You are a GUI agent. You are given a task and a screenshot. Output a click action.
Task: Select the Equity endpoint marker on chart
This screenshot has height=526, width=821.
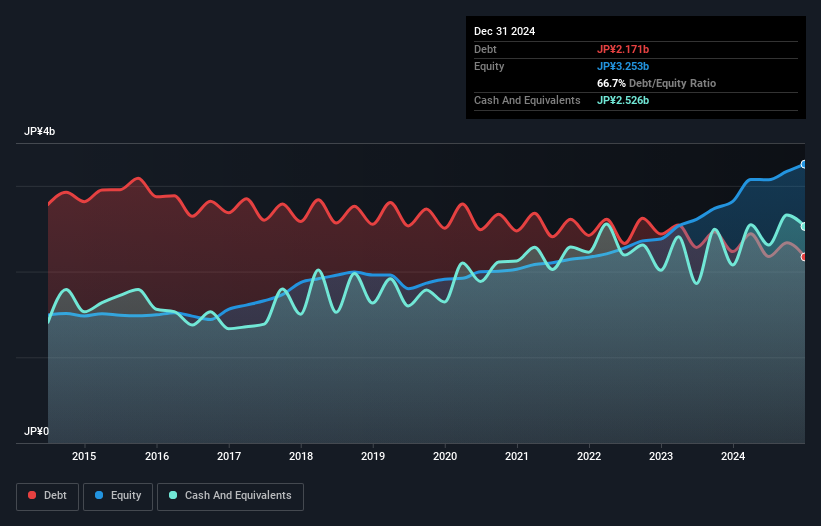pos(804,164)
